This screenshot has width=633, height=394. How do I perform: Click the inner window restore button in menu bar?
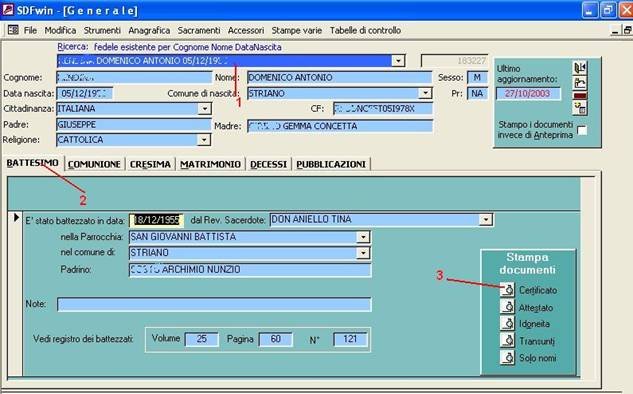point(627,30)
